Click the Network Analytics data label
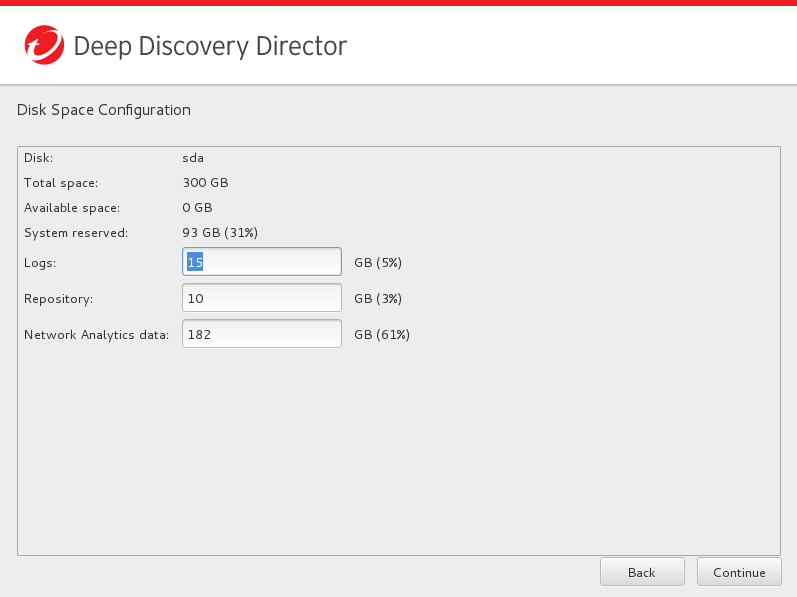The height and width of the screenshot is (597, 797). coord(96,334)
